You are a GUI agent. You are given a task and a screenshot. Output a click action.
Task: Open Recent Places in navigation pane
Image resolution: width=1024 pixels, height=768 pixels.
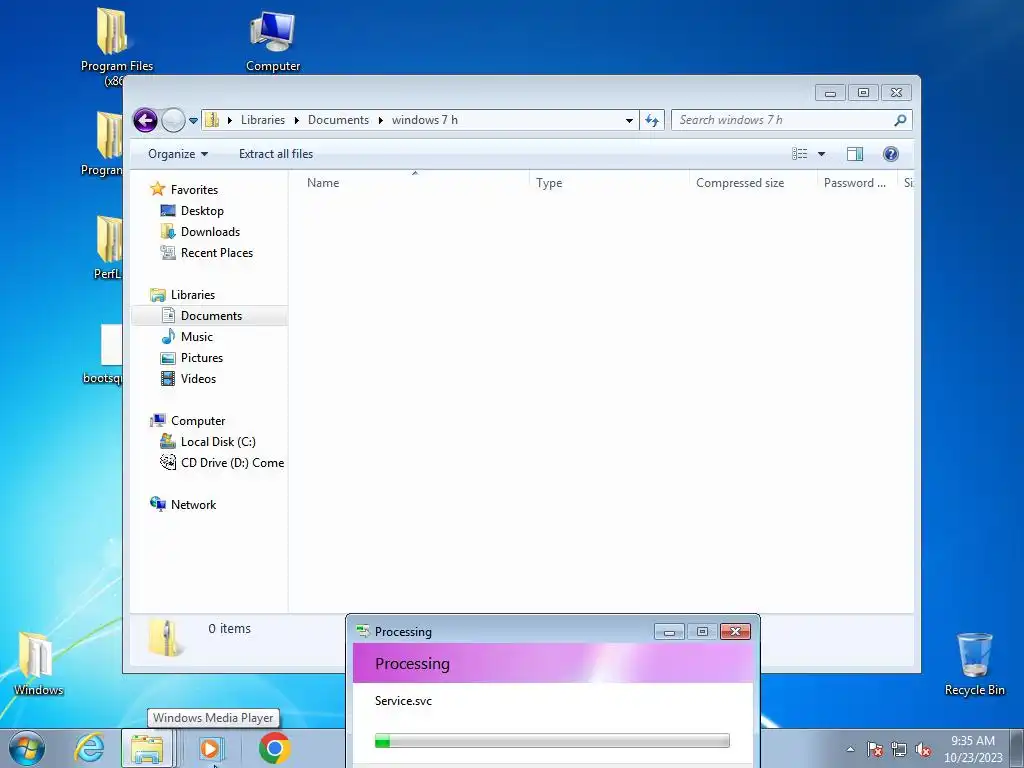point(216,253)
